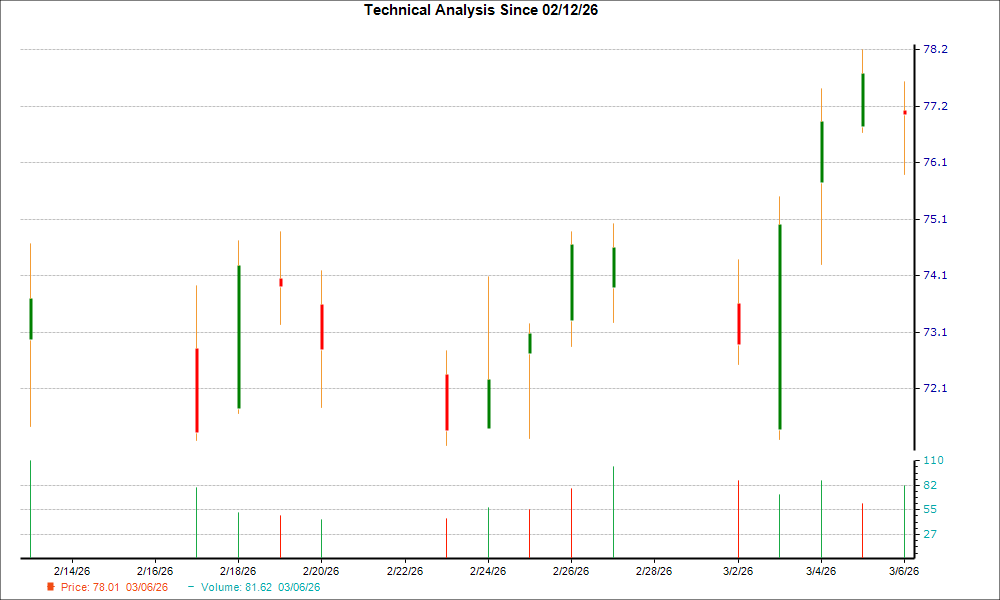Image resolution: width=1000 pixels, height=600 pixels.
Task: Click the teal Volume legend dash icon
Action: 192,588
